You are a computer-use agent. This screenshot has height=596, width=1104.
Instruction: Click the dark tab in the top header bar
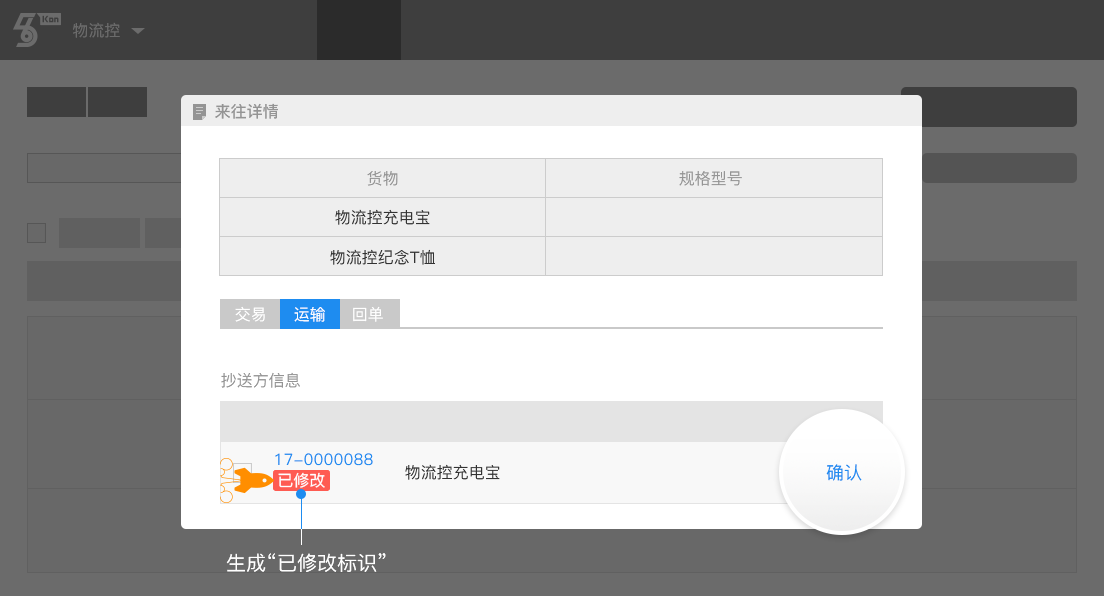tap(359, 30)
